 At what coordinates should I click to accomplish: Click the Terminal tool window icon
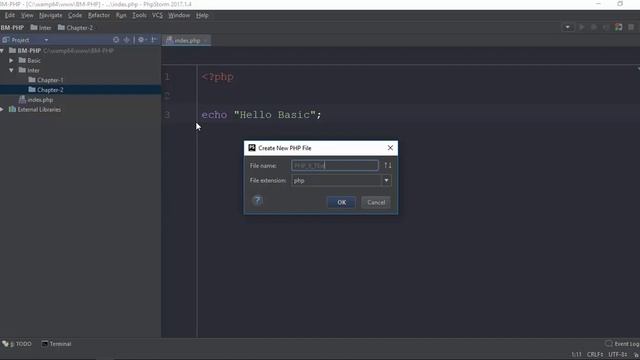coord(45,344)
